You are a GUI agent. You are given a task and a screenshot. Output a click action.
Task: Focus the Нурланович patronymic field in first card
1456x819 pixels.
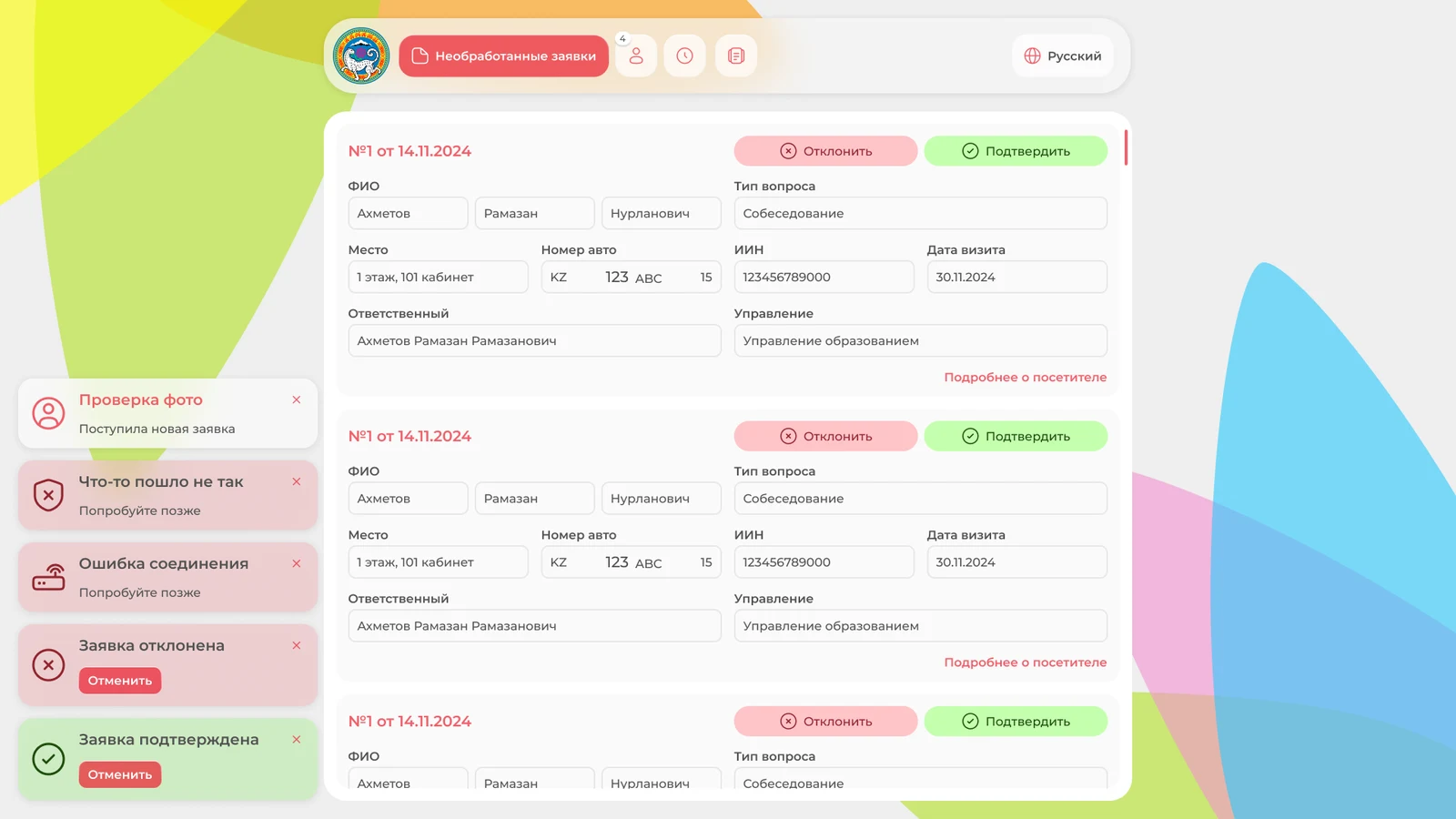click(x=662, y=213)
